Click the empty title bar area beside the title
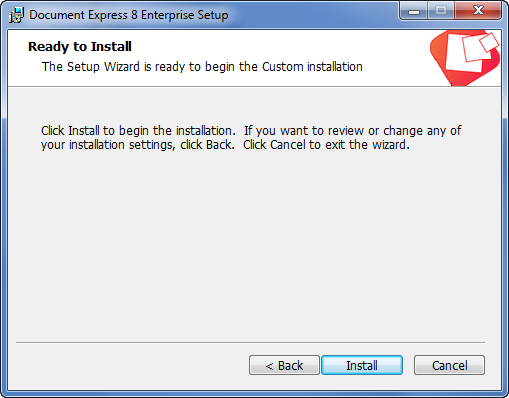 [313, 15]
